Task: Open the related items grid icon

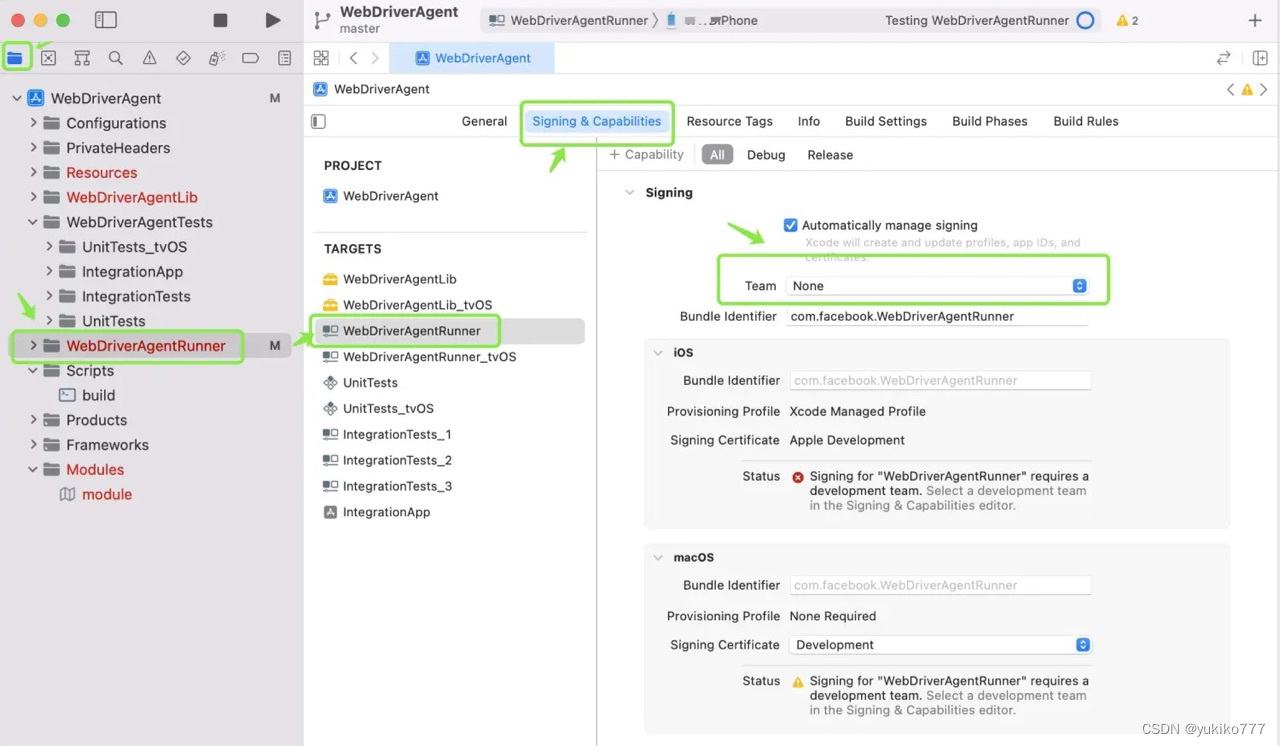Action: pyautogui.click(x=321, y=58)
